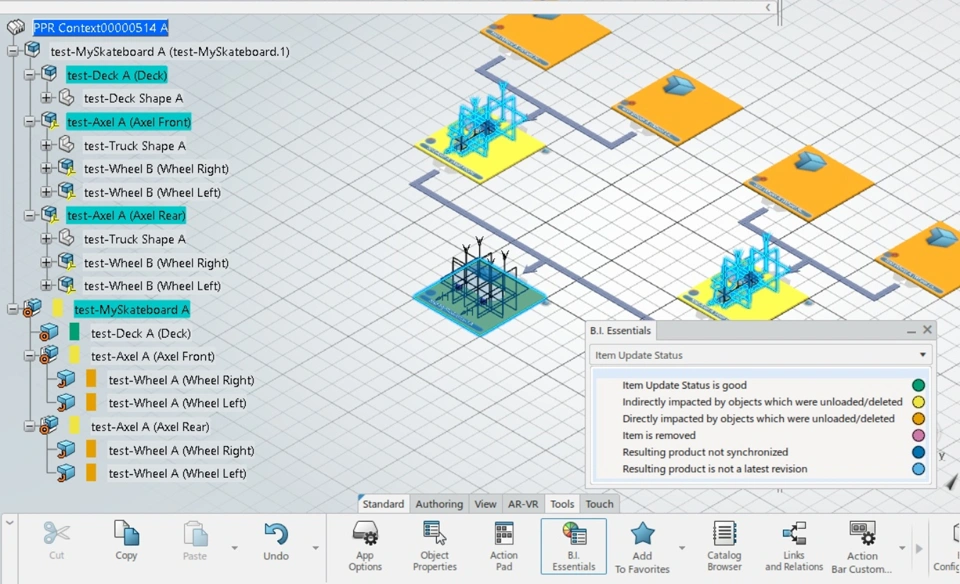Viewport: 960px width, 584px height.
Task: Click manufacturing icon of test-MySkateboard A
Action: (x=32, y=309)
